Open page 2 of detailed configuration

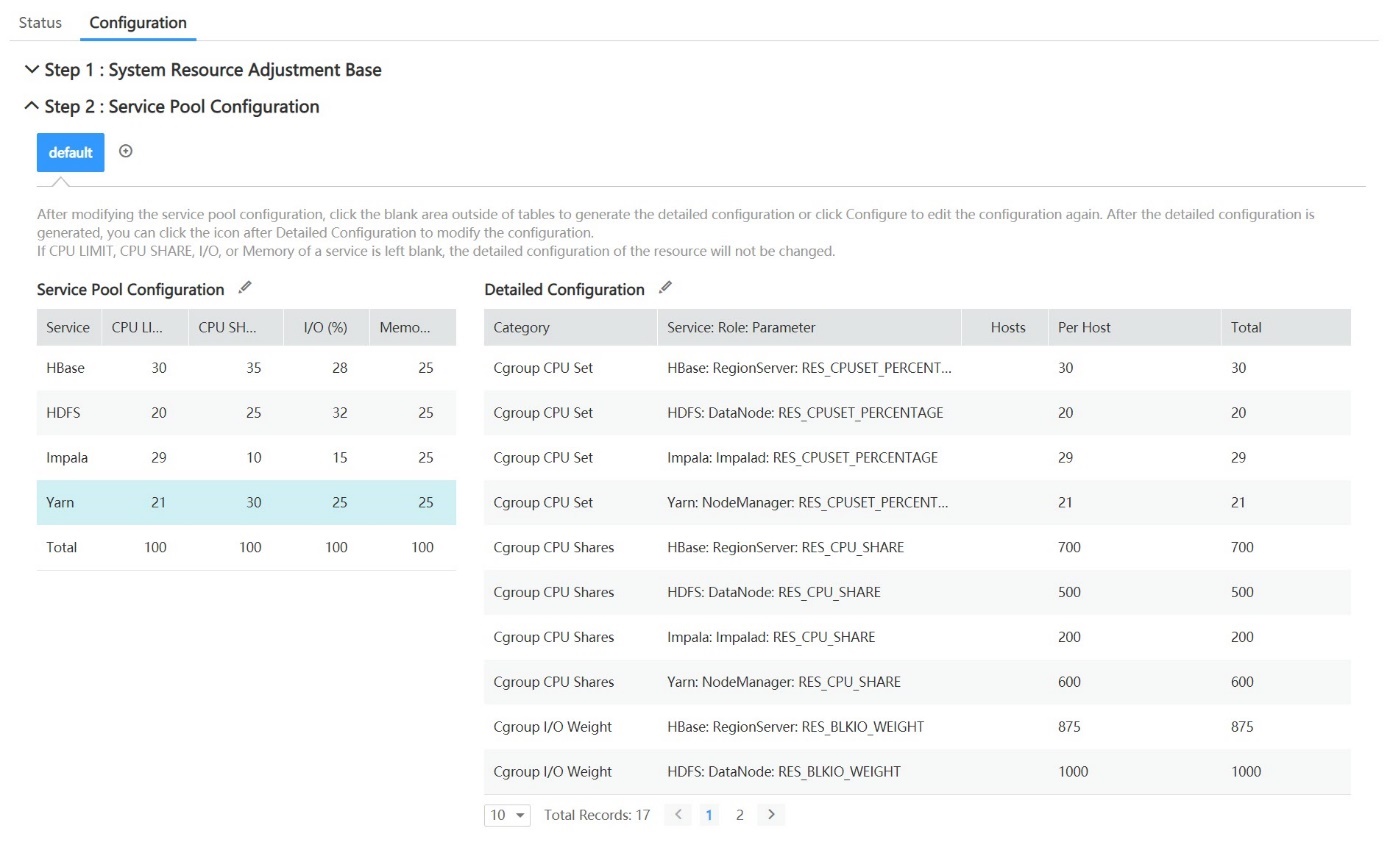740,815
